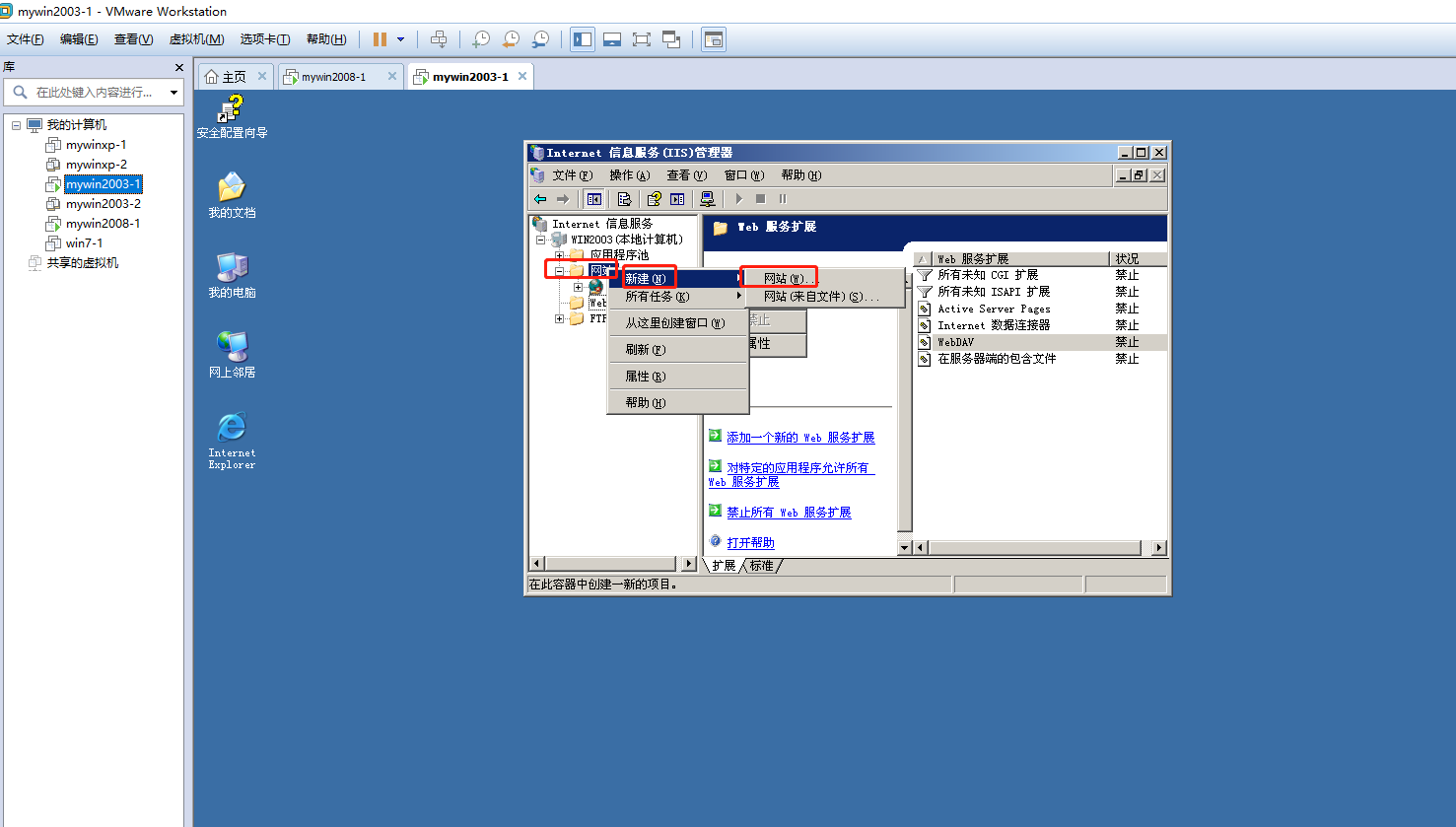Click the IIS help question mark icon

click(654, 199)
